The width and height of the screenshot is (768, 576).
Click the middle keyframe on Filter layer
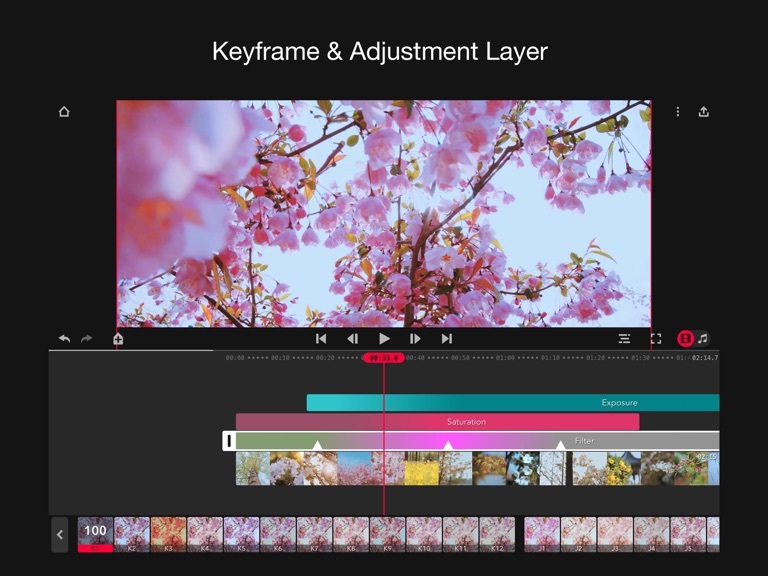pyautogui.click(x=448, y=444)
